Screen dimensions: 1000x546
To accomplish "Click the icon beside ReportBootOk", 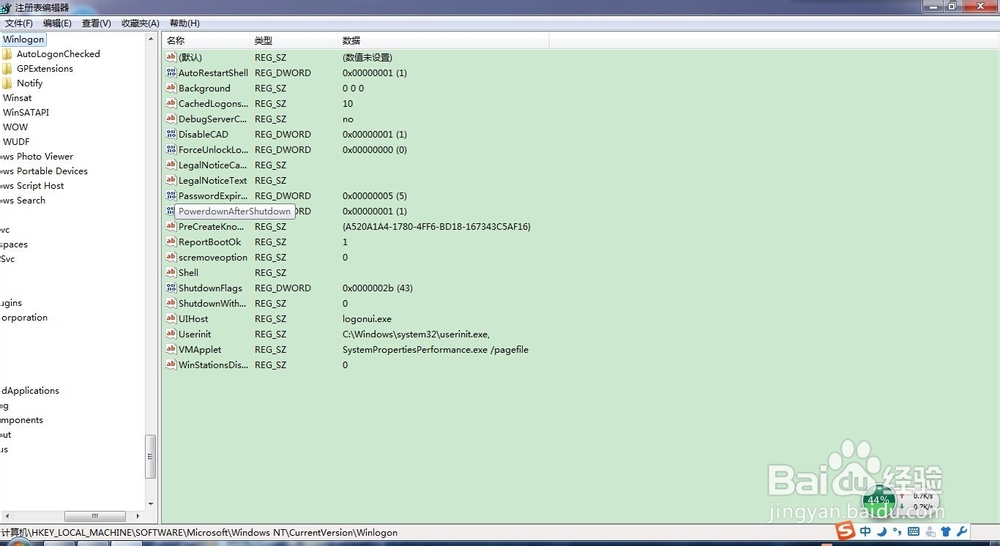I will click(x=170, y=242).
